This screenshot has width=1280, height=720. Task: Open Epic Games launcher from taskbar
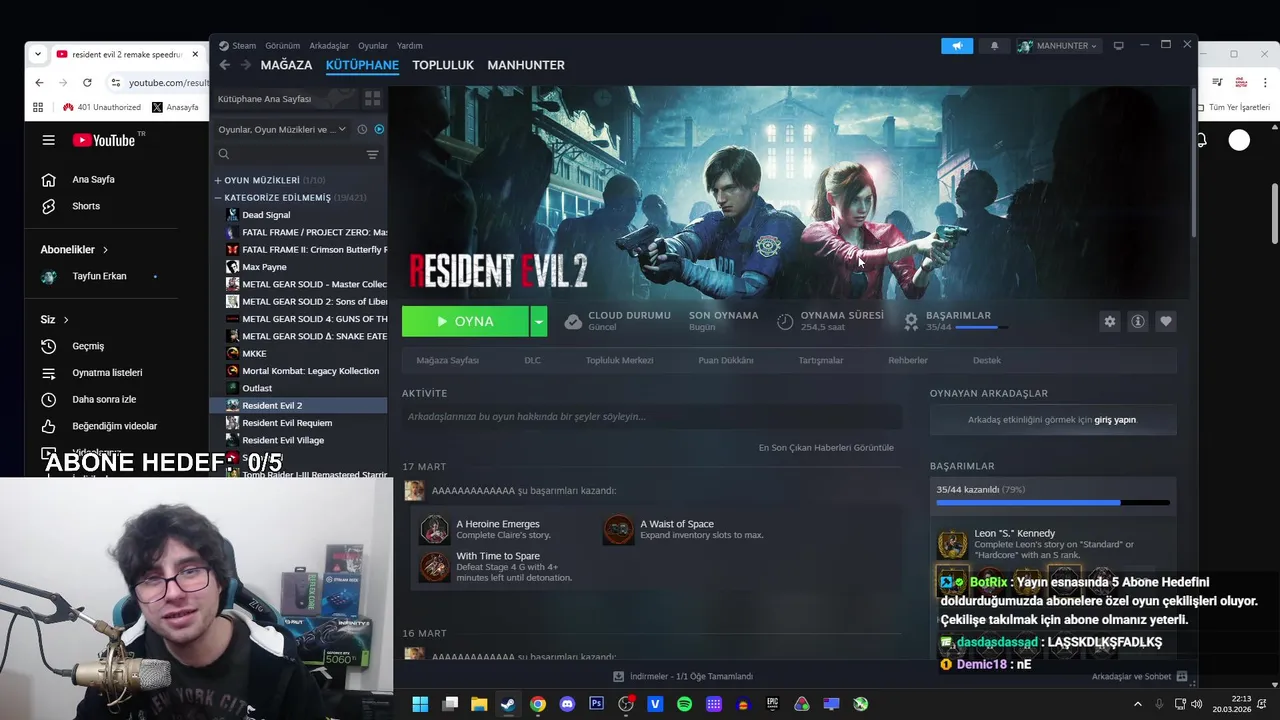(772, 704)
